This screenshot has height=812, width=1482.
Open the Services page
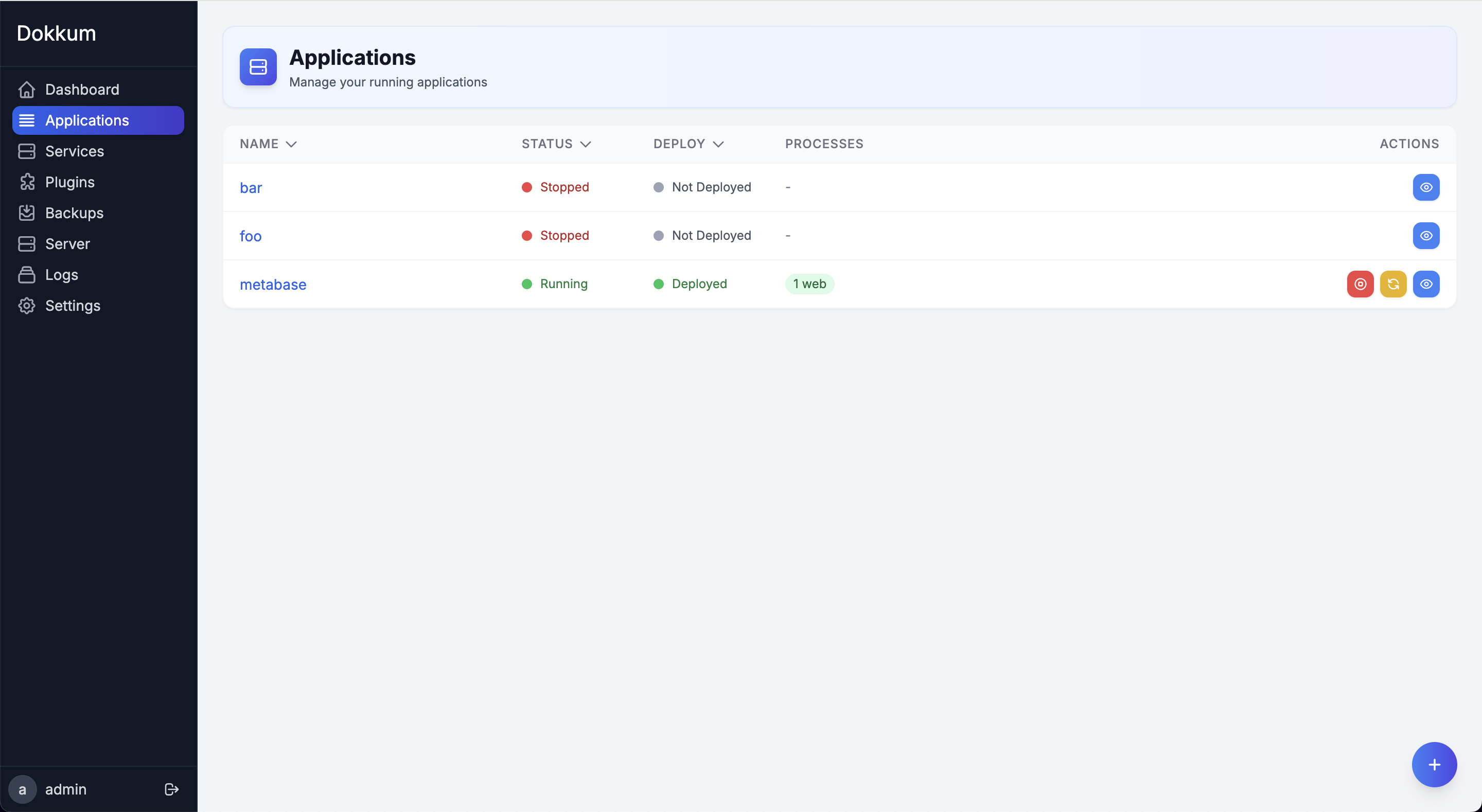[74, 151]
